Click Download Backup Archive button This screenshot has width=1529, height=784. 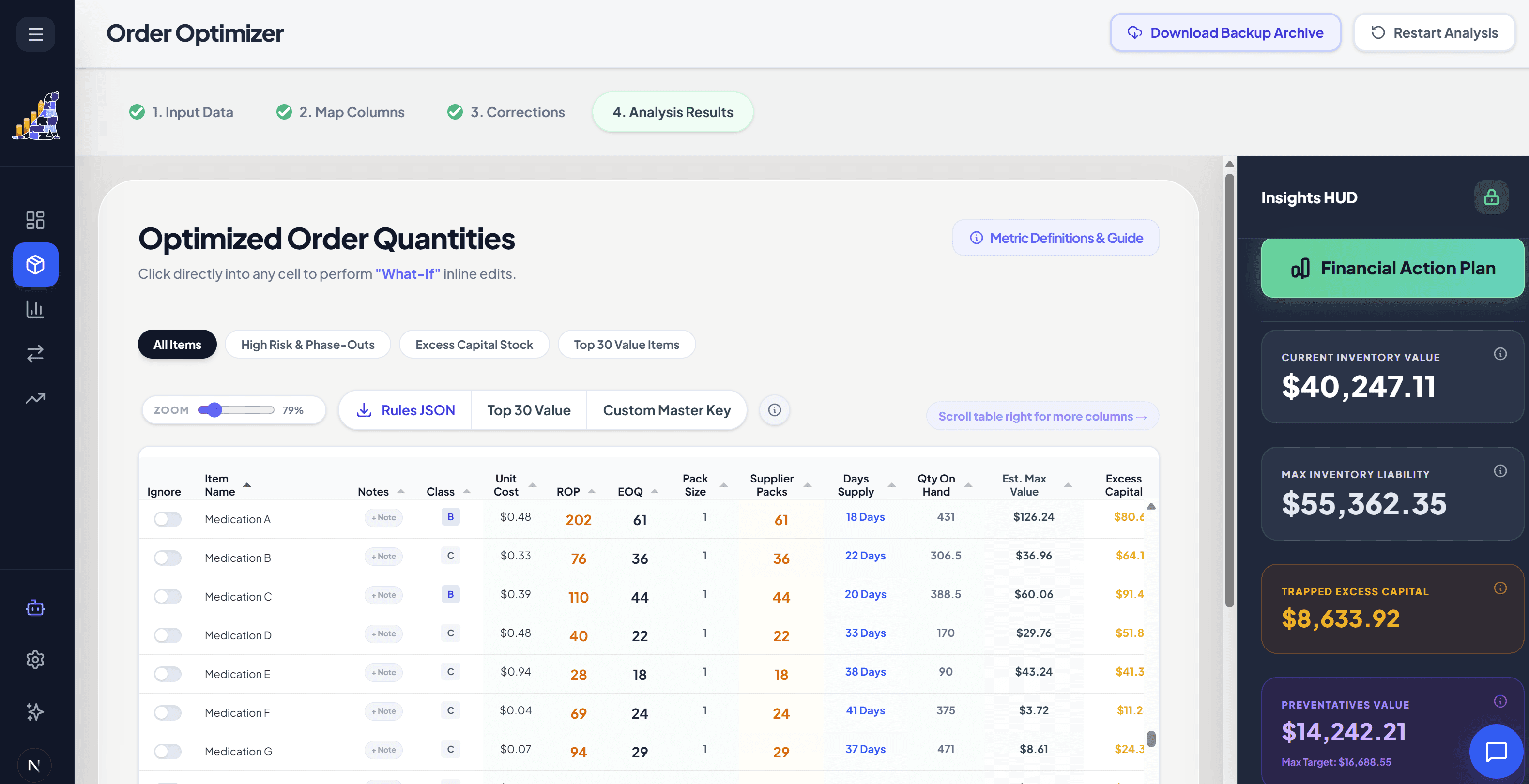point(1225,32)
